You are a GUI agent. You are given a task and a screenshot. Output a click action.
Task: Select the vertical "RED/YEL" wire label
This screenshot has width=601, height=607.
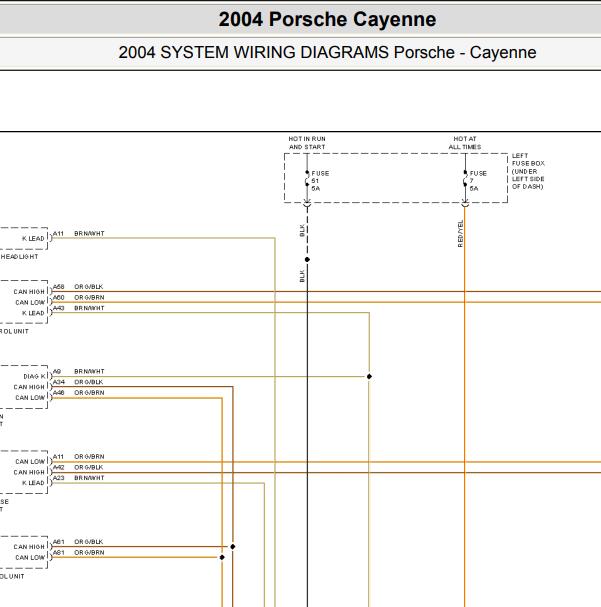pos(460,234)
